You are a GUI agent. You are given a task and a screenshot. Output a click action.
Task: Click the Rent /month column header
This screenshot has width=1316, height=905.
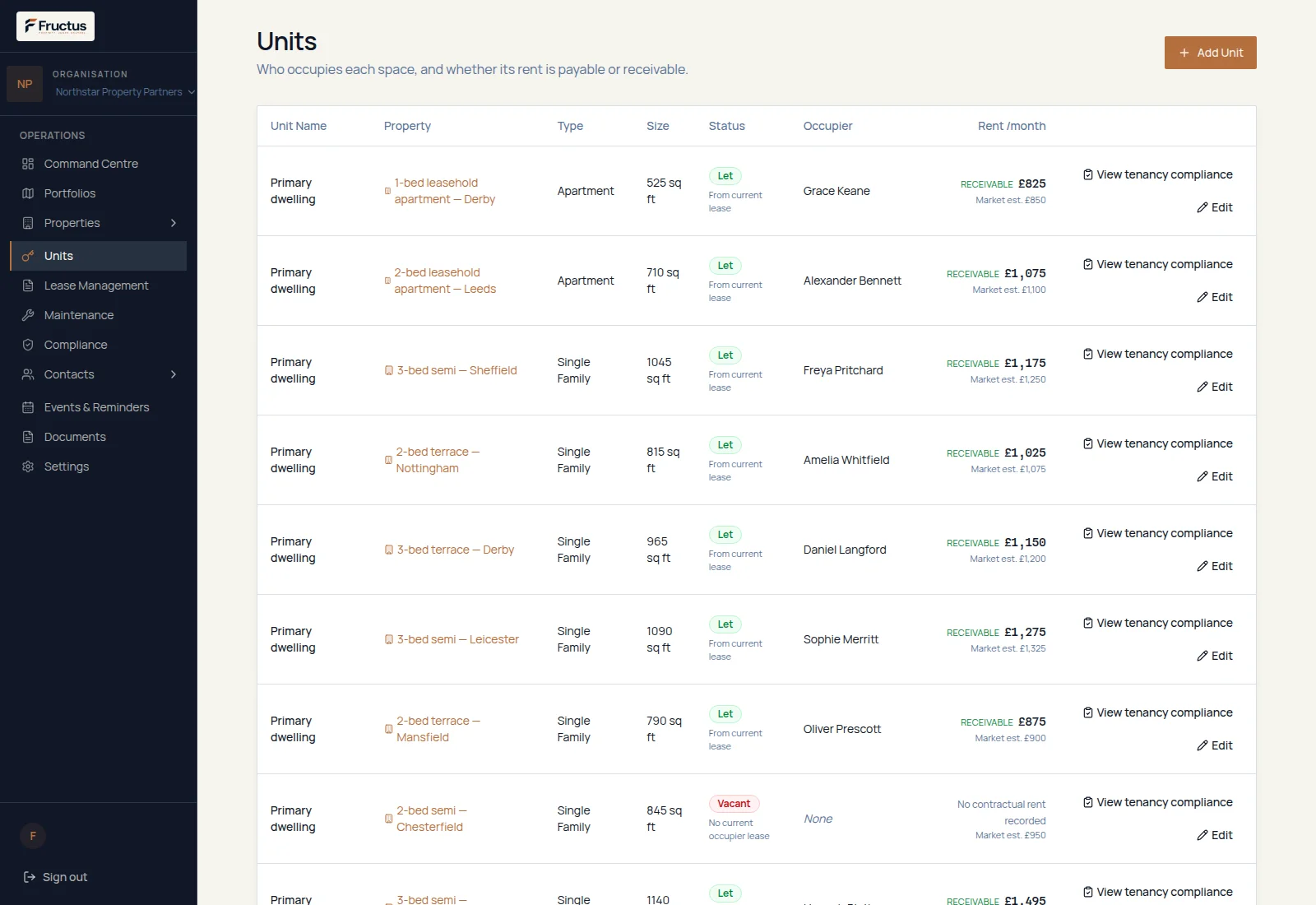coord(1012,126)
